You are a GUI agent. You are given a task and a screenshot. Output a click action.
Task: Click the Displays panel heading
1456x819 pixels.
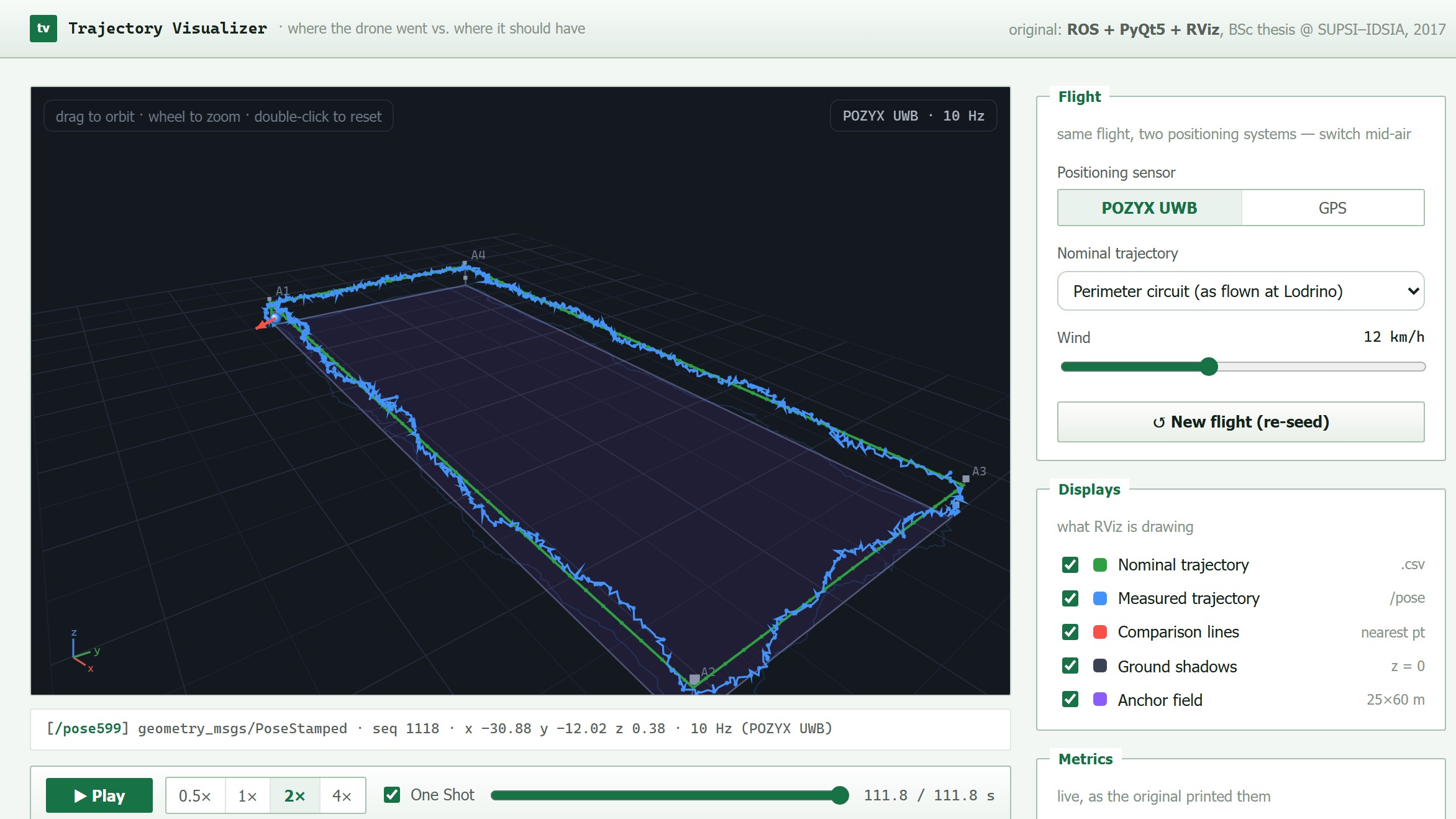click(1090, 489)
